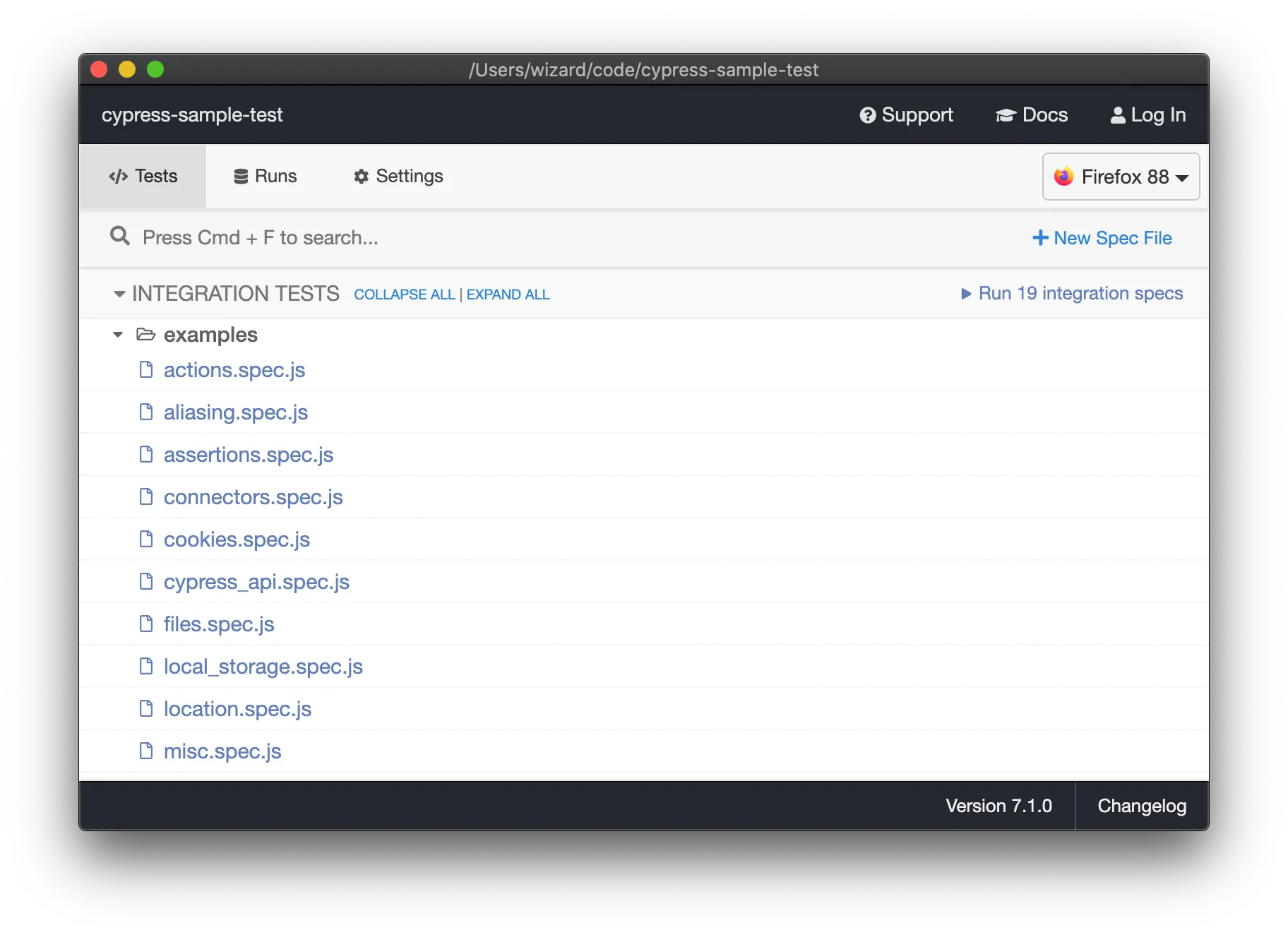Click the file icon beside actions.spec.js
The image size is (1288, 935).
pos(146,369)
